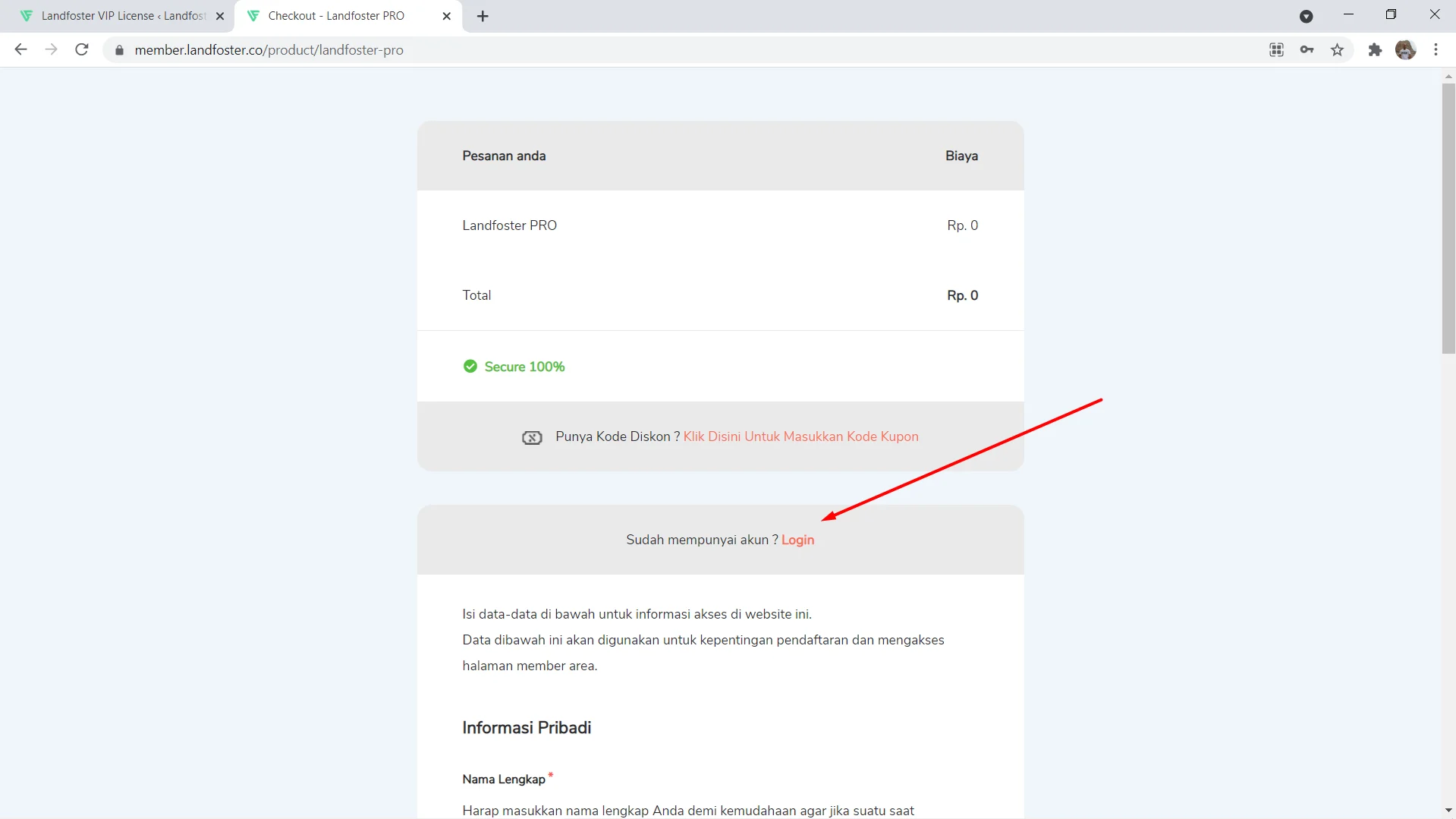Screen dimensions: 1456x819
Task: Close the Landfoster VIP License tab
Action: pyautogui.click(x=220, y=16)
